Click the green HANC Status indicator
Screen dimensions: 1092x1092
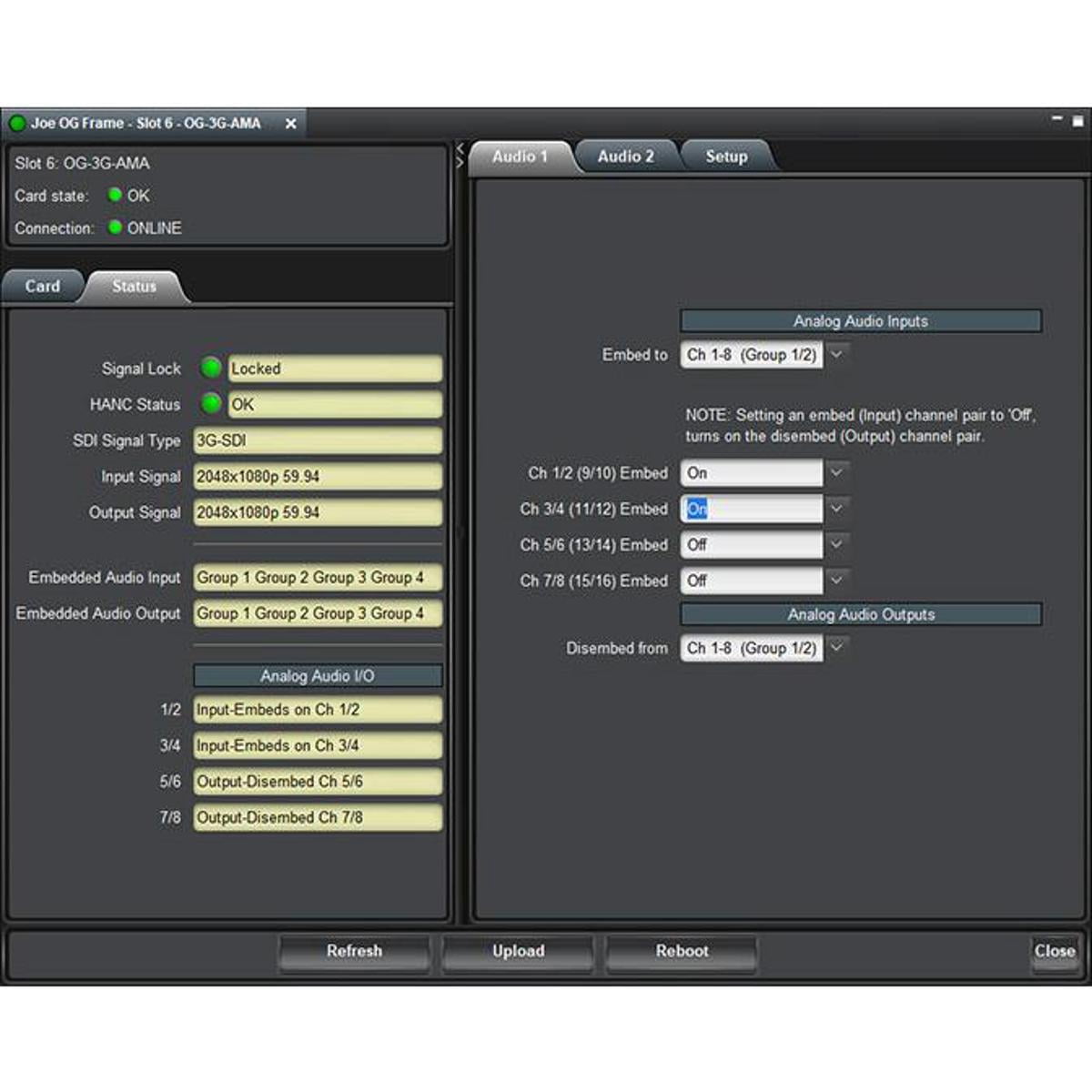coord(211,403)
